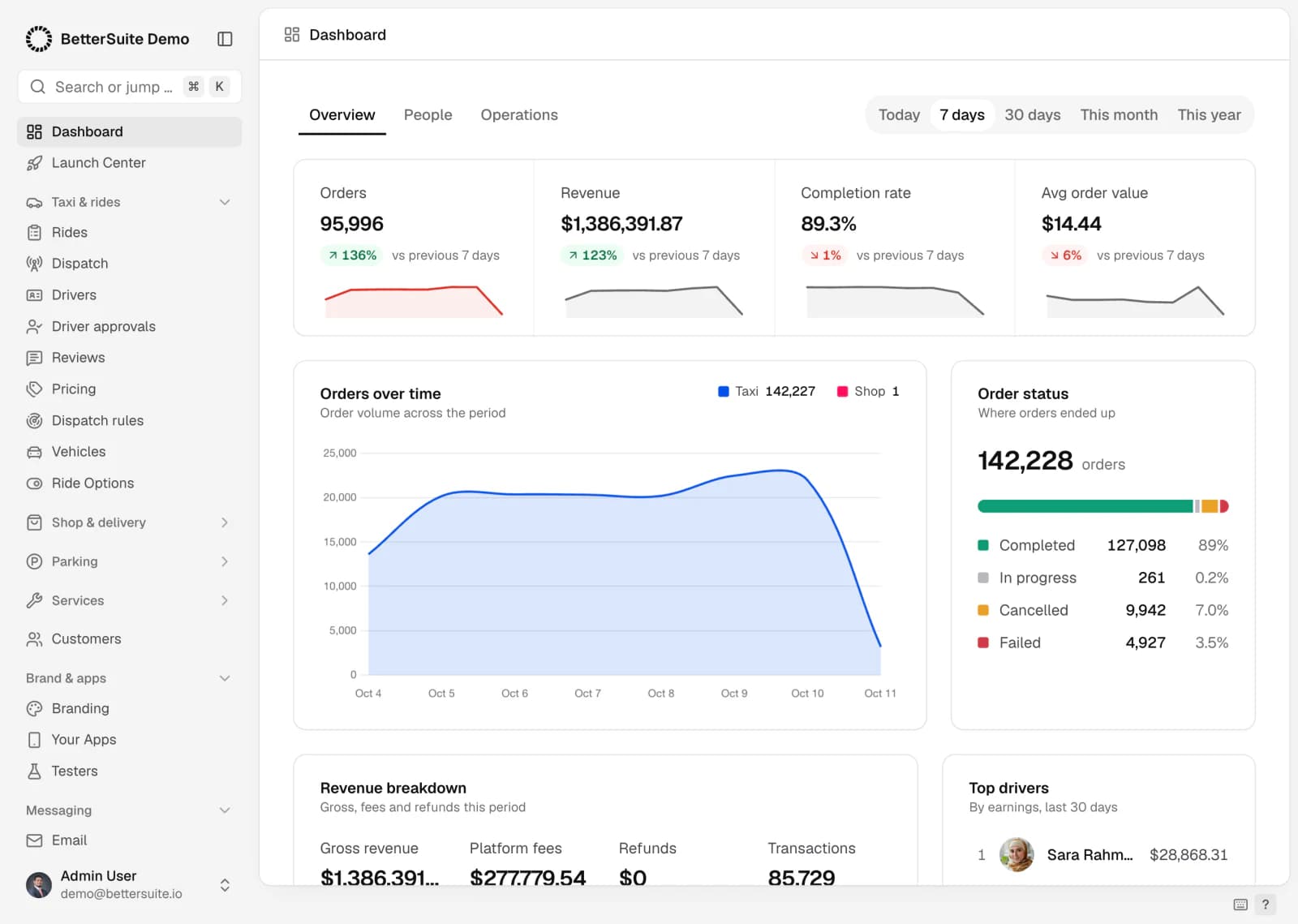Click the keyboard shortcuts icon

point(1240,905)
